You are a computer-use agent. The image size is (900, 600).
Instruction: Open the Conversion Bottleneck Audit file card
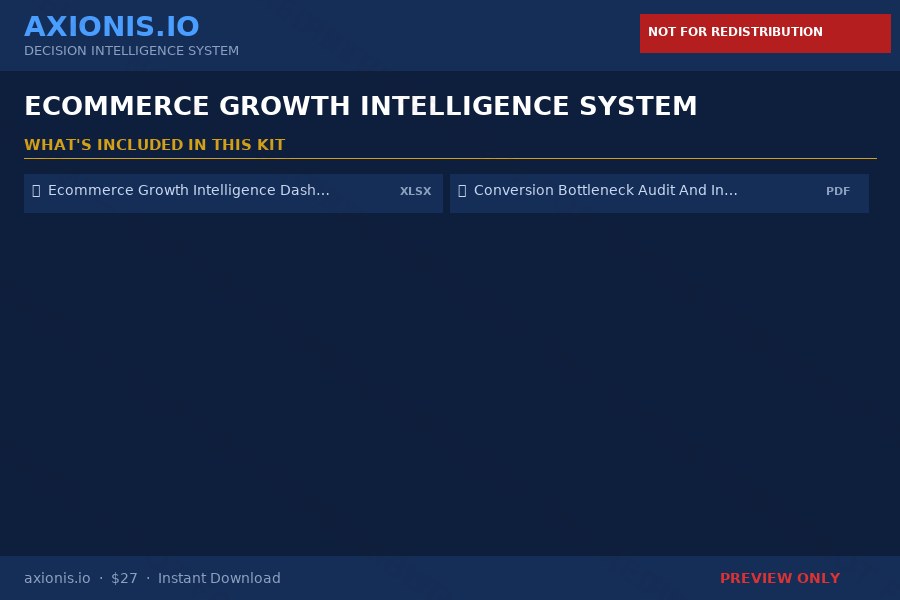click(660, 193)
